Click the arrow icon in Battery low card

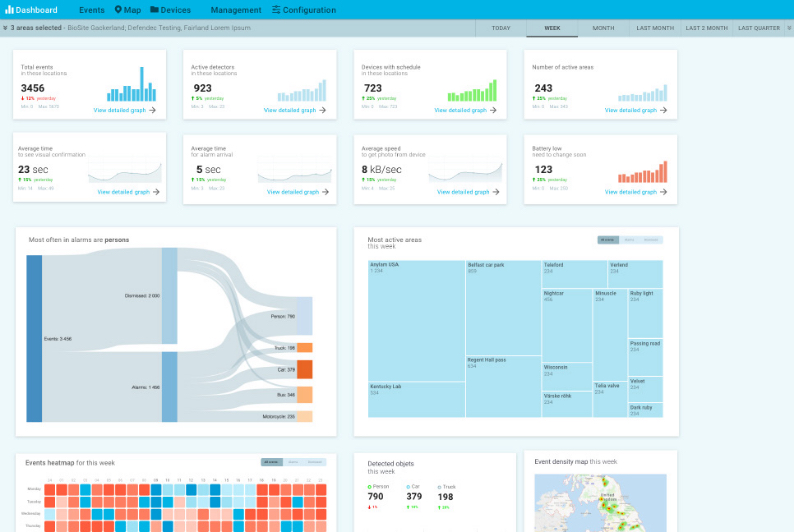[664, 192]
